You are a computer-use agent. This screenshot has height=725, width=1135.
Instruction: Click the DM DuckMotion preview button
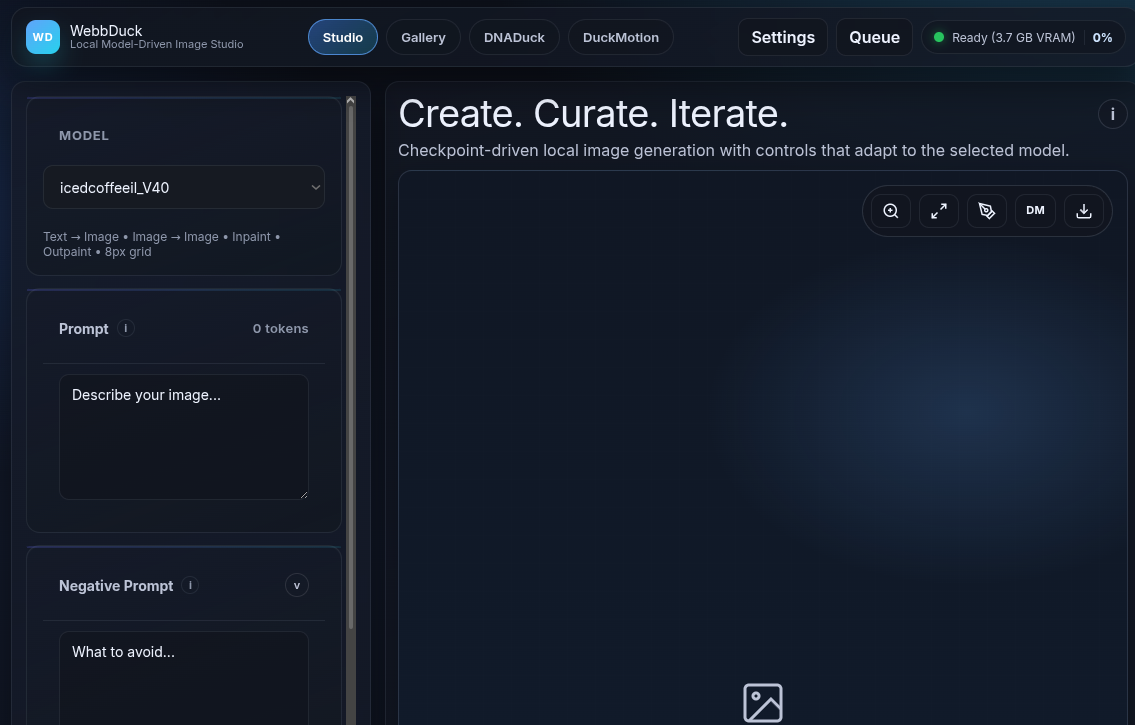(x=1035, y=211)
